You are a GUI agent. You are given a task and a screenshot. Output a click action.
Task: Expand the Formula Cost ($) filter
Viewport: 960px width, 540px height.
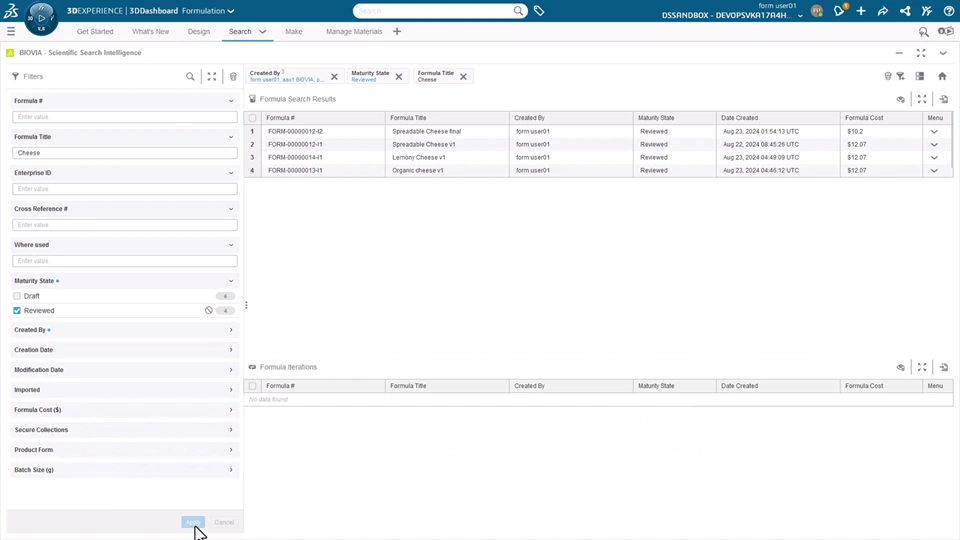(x=231, y=410)
